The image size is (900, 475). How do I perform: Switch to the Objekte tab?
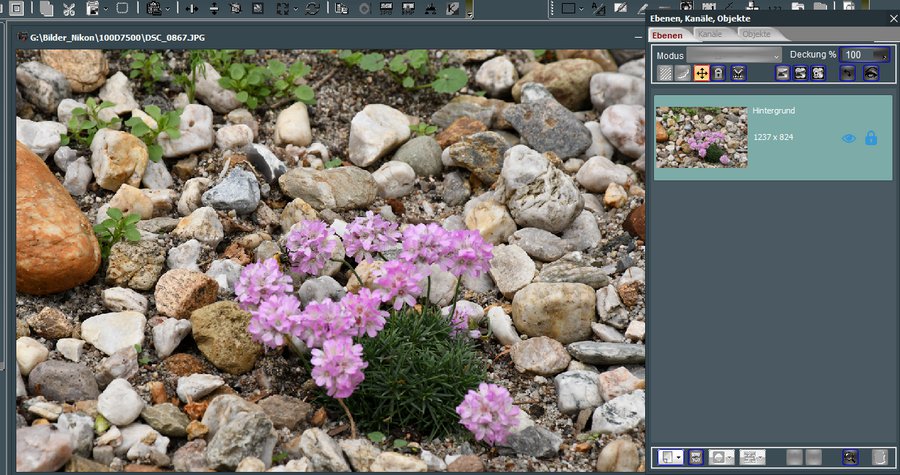pyautogui.click(x=755, y=35)
